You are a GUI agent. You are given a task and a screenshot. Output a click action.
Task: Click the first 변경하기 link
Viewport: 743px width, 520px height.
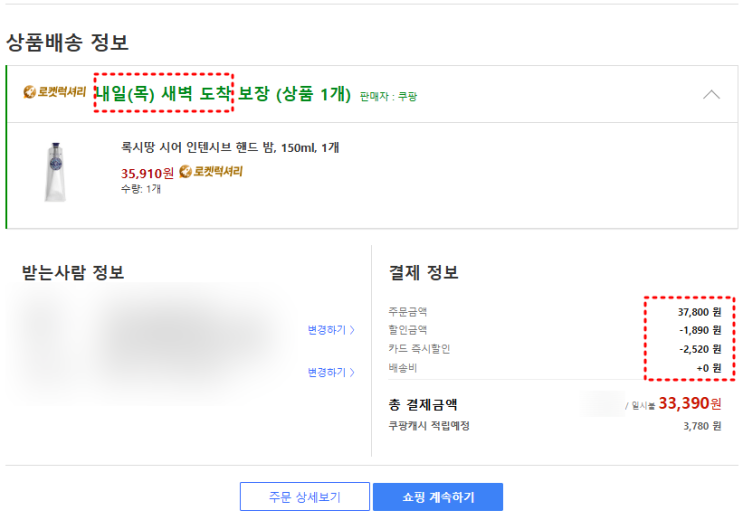[x=331, y=330]
